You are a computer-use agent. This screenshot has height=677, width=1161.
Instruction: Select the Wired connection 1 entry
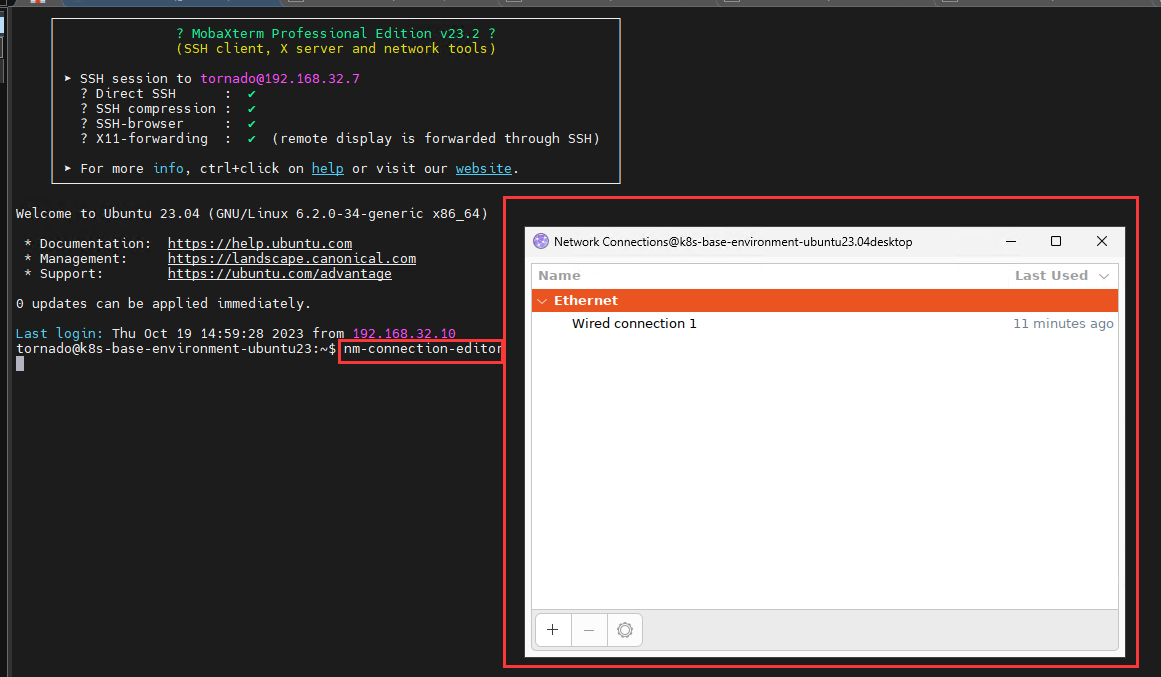coord(634,323)
